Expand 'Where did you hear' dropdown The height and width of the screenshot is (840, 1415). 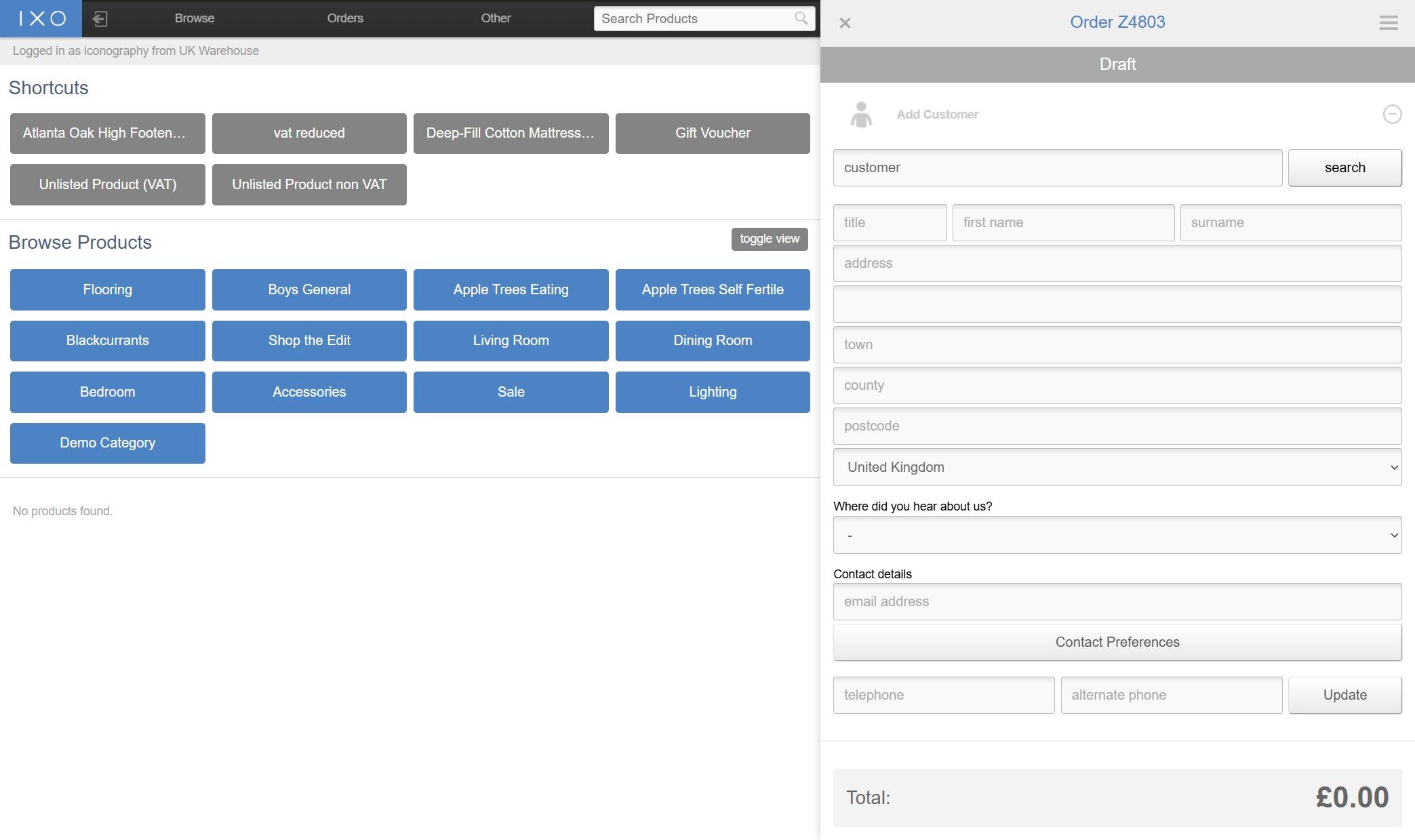click(1117, 535)
